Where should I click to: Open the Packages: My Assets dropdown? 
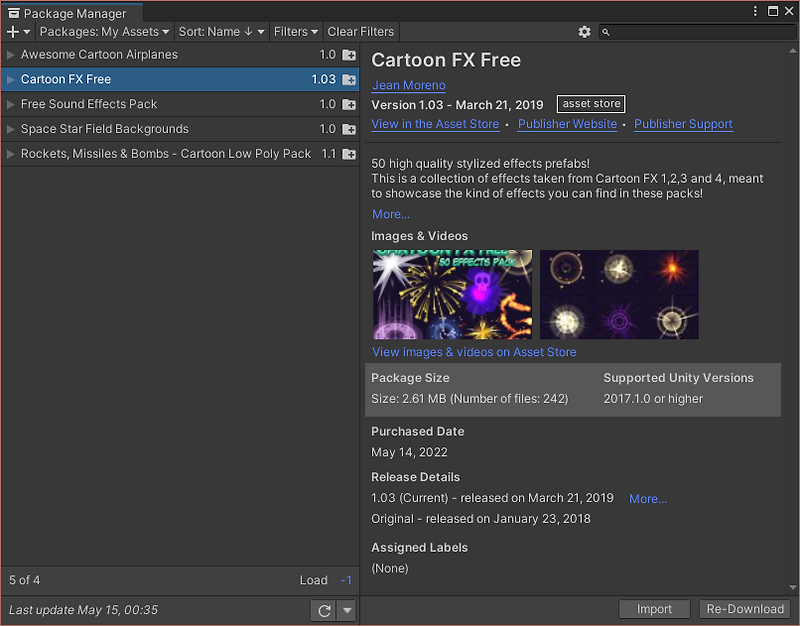(x=104, y=32)
